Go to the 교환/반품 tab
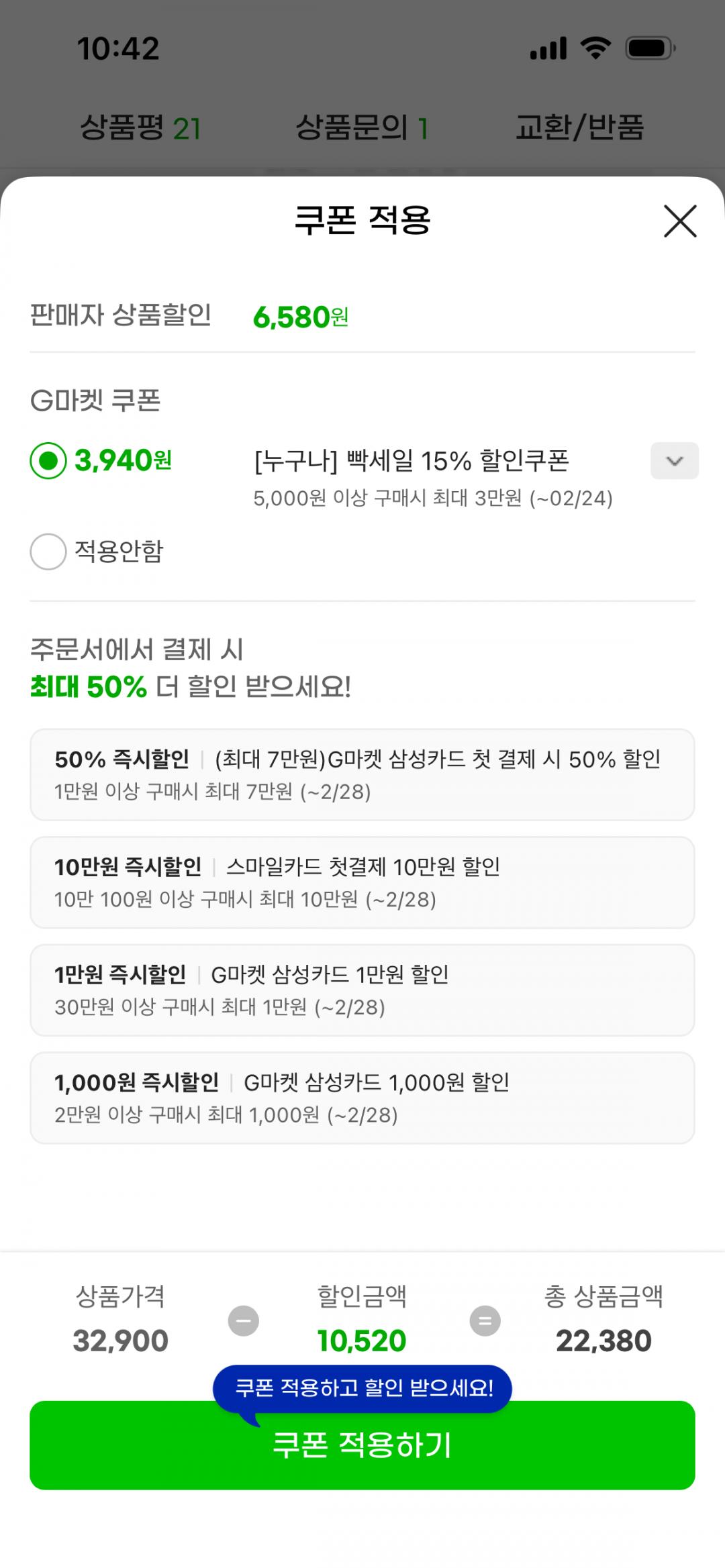Screen dimensions: 725x1568 pos(579,127)
